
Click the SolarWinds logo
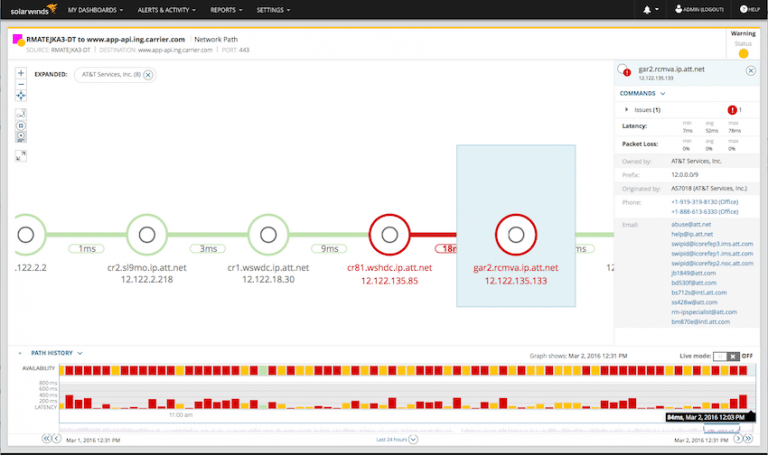[33, 10]
